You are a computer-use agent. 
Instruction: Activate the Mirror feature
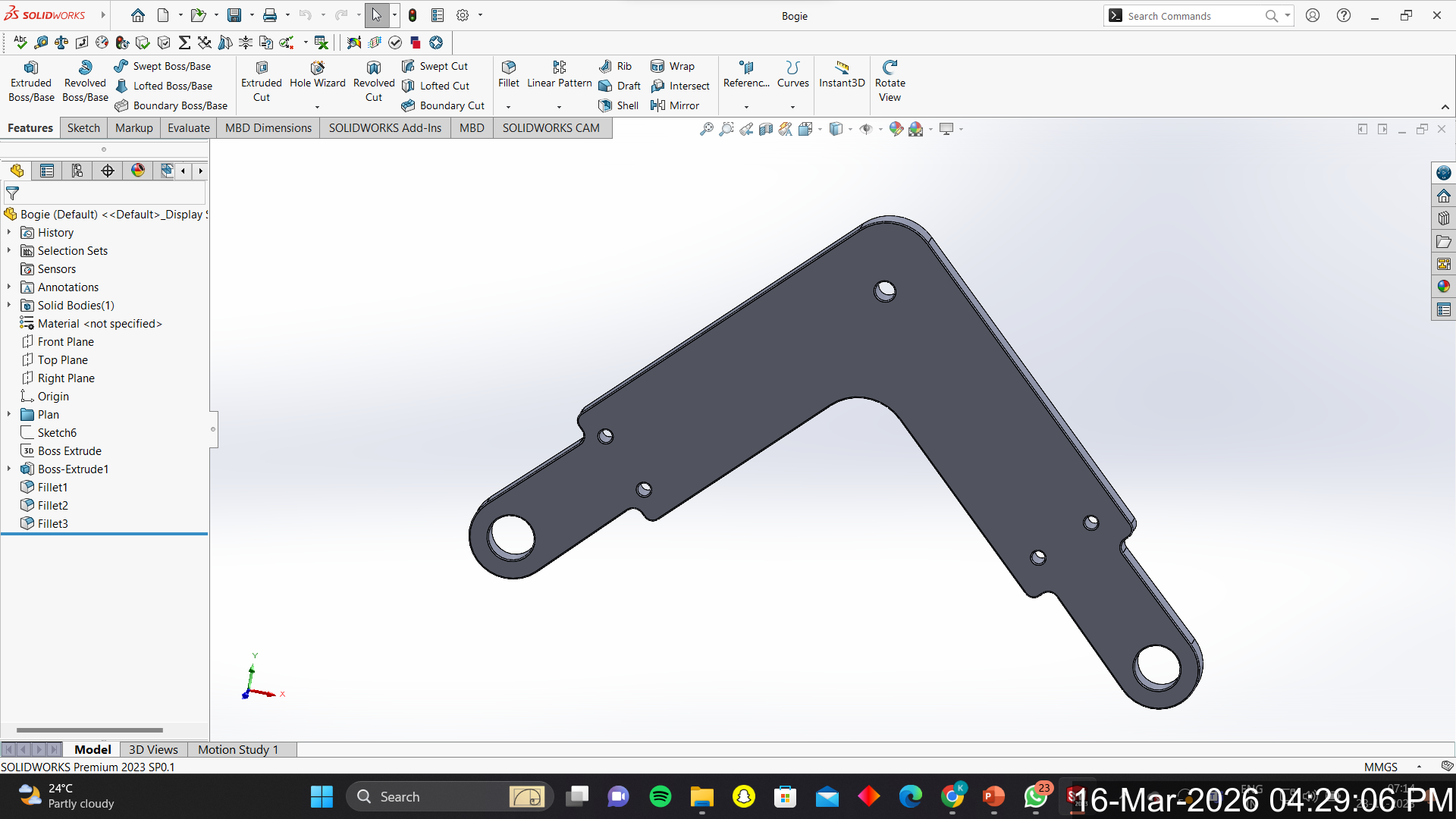tap(675, 105)
